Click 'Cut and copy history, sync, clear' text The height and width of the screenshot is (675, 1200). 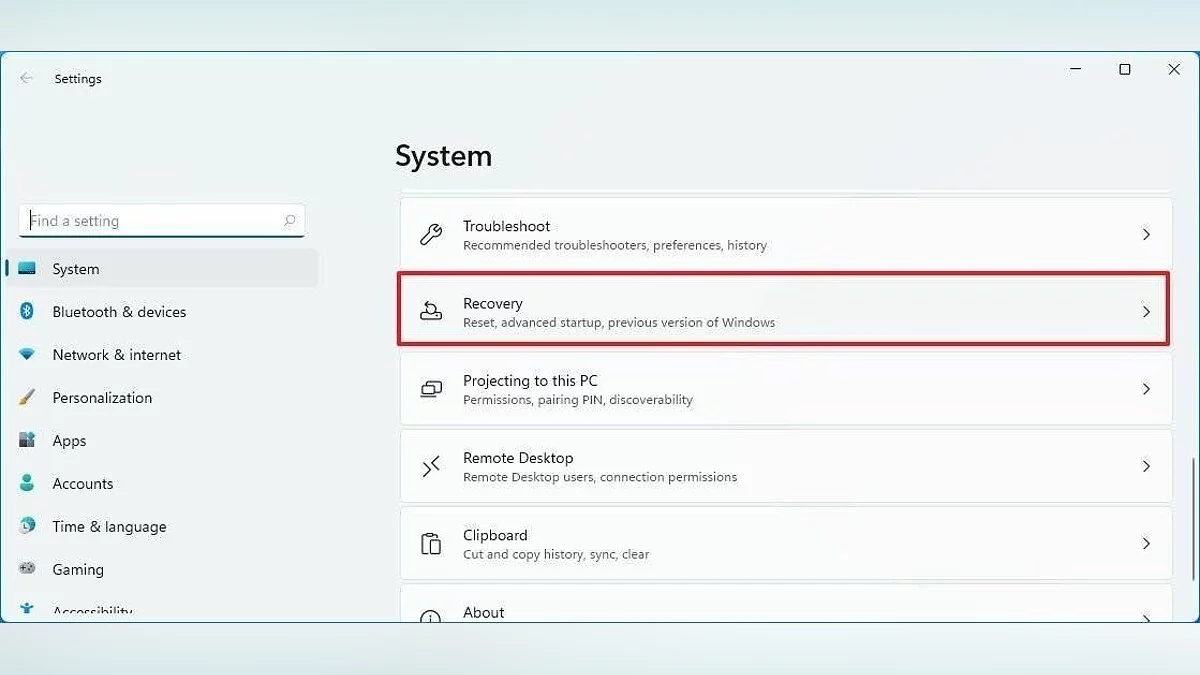[556, 554]
